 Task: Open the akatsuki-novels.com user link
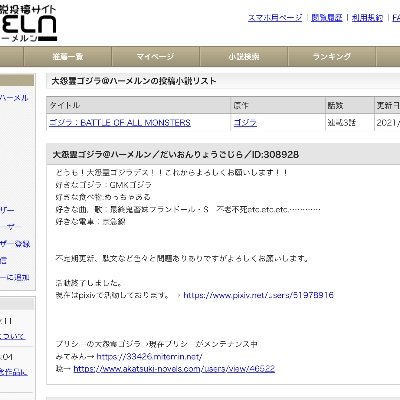click(174, 369)
